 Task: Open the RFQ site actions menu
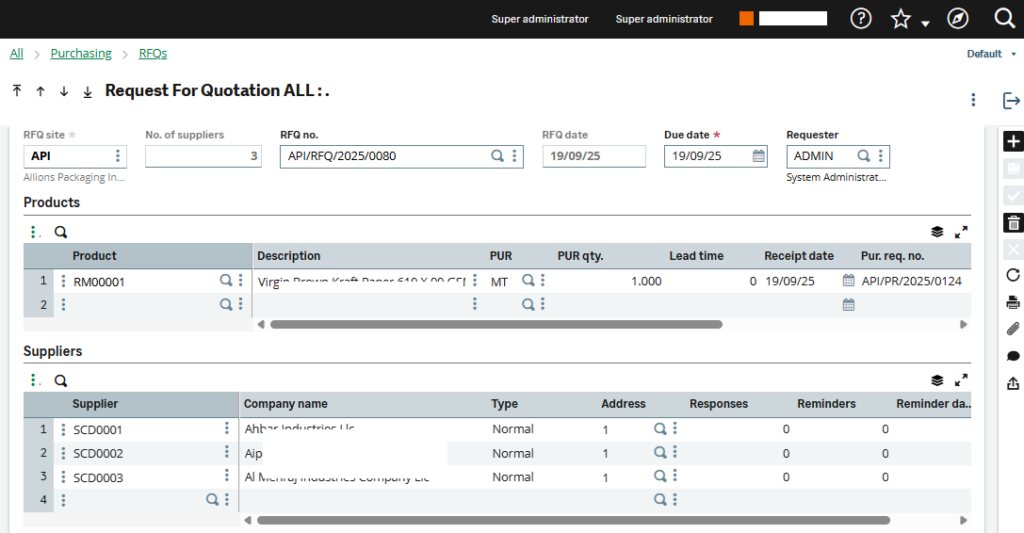click(x=118, y=156)
